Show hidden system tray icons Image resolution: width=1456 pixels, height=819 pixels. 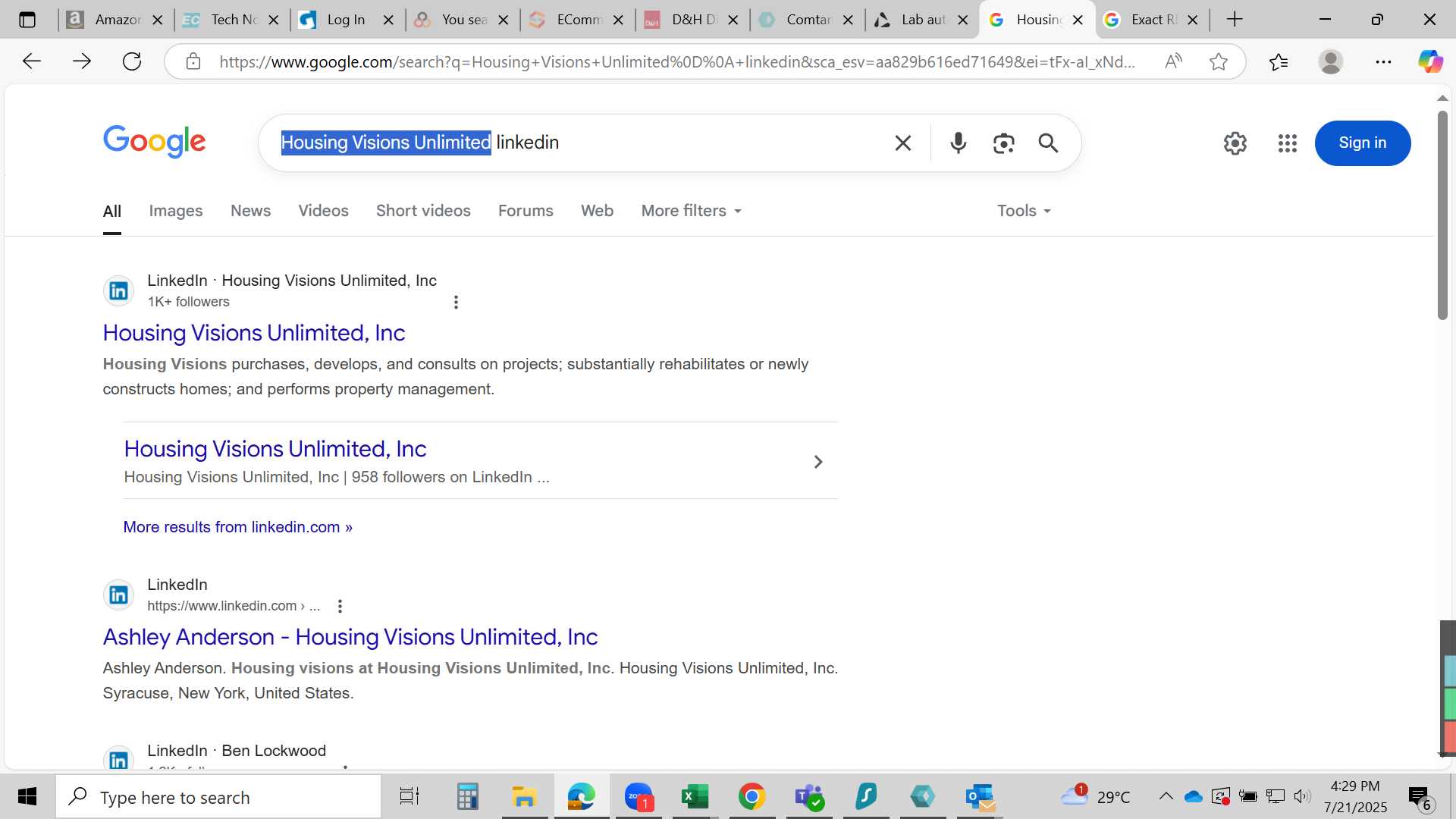[1166, 796]
